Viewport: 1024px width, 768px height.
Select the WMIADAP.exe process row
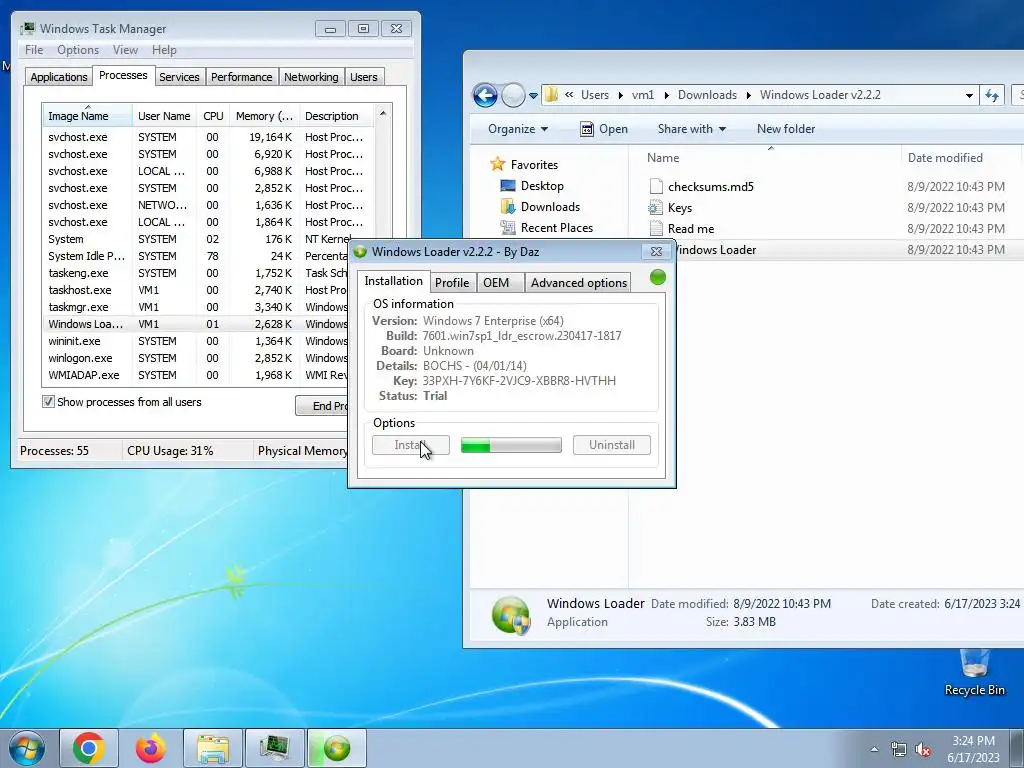click(196, 375)
